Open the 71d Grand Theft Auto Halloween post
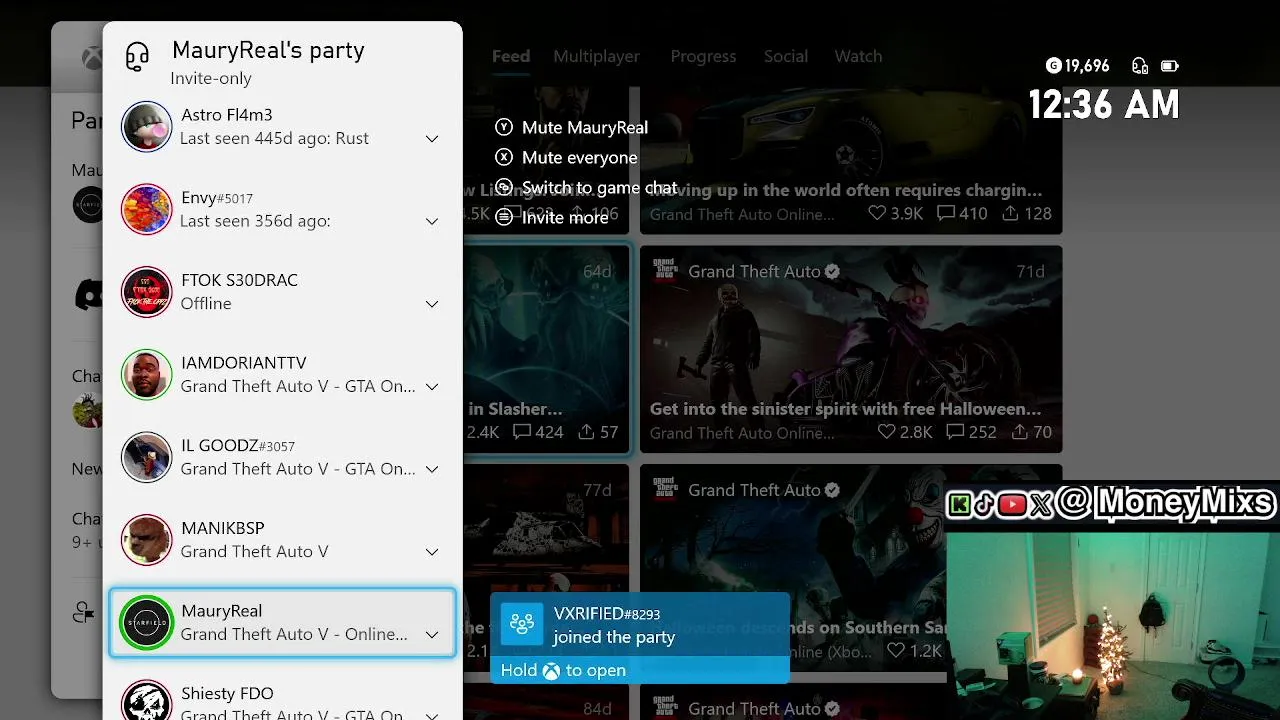 click(851, 349)
